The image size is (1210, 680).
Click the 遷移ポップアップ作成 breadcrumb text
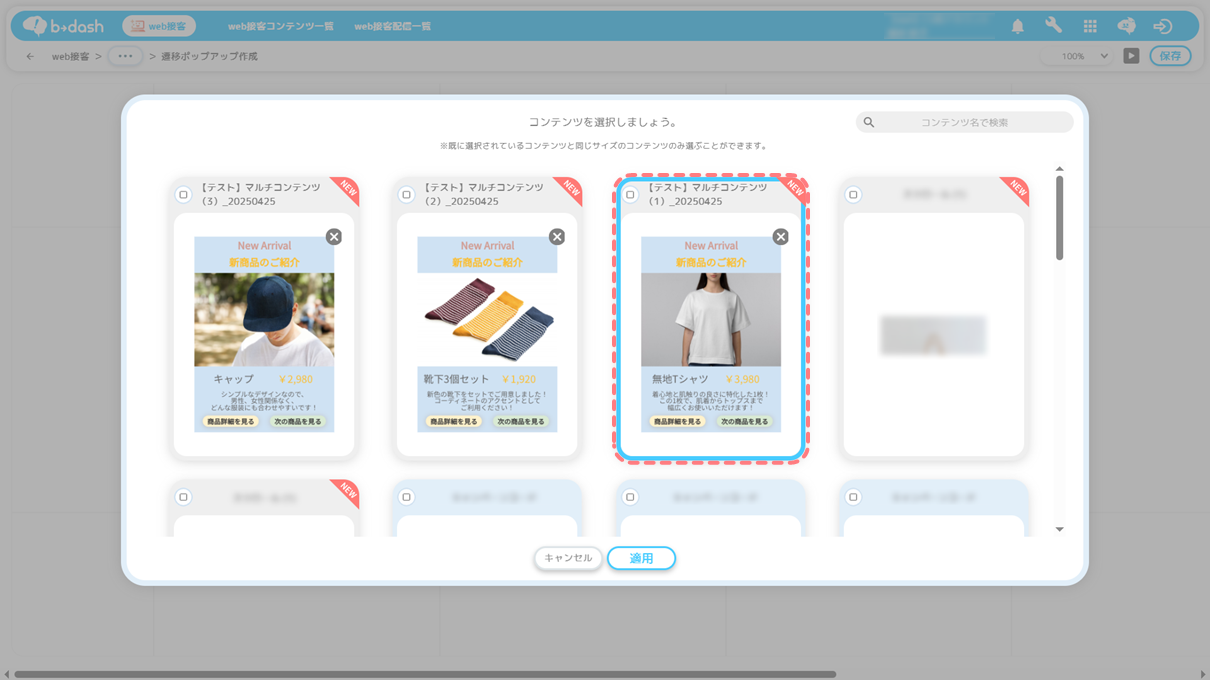(209, 56)
